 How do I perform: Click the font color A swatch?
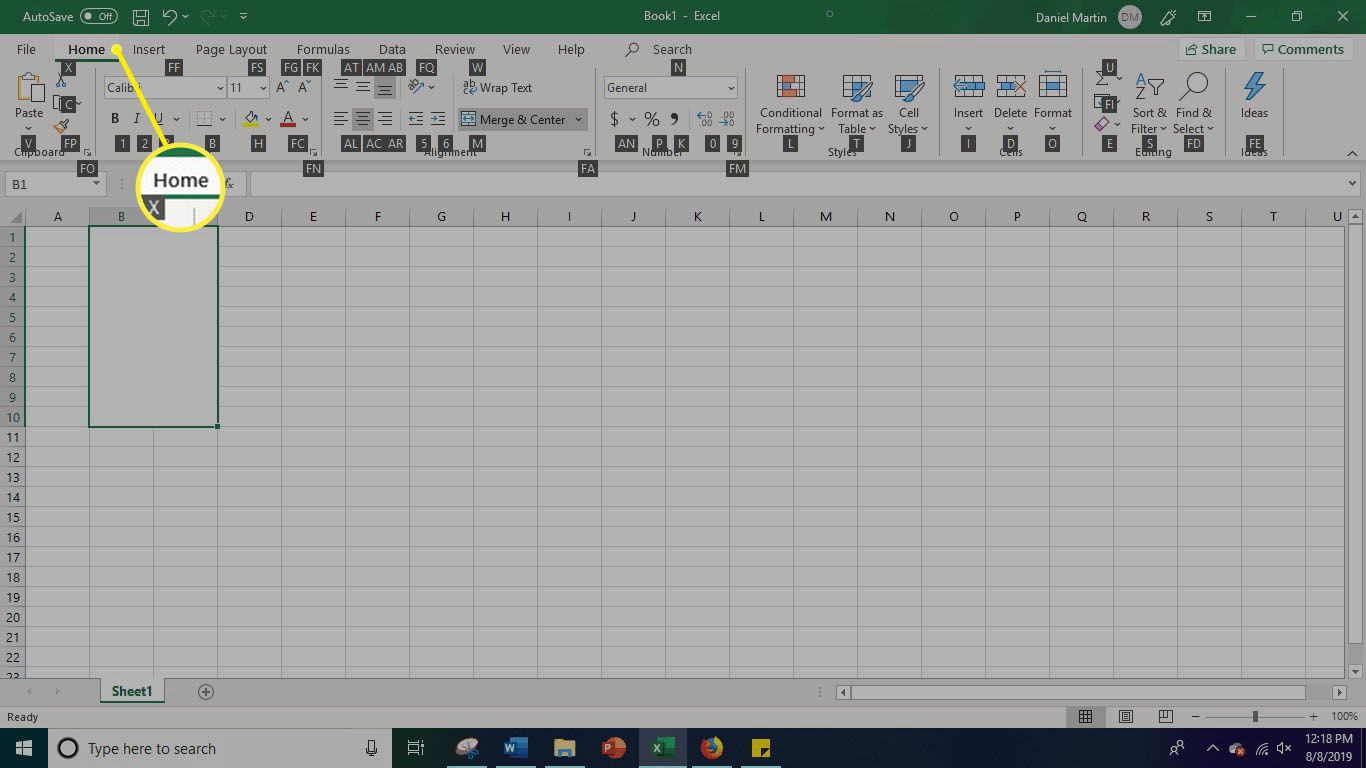pyautogui.click(x=288, y=119)
